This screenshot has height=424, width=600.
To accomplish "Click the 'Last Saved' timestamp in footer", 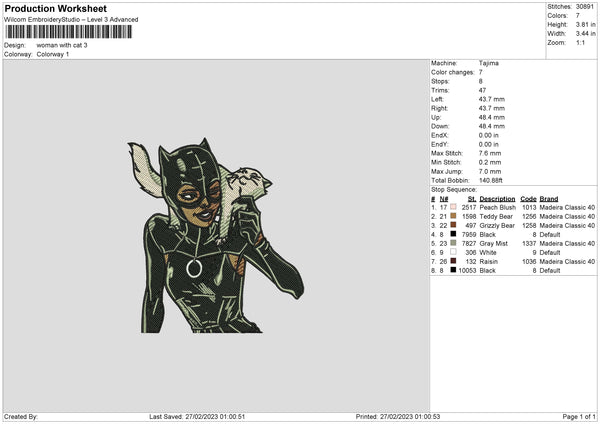I will click(197, 417).
